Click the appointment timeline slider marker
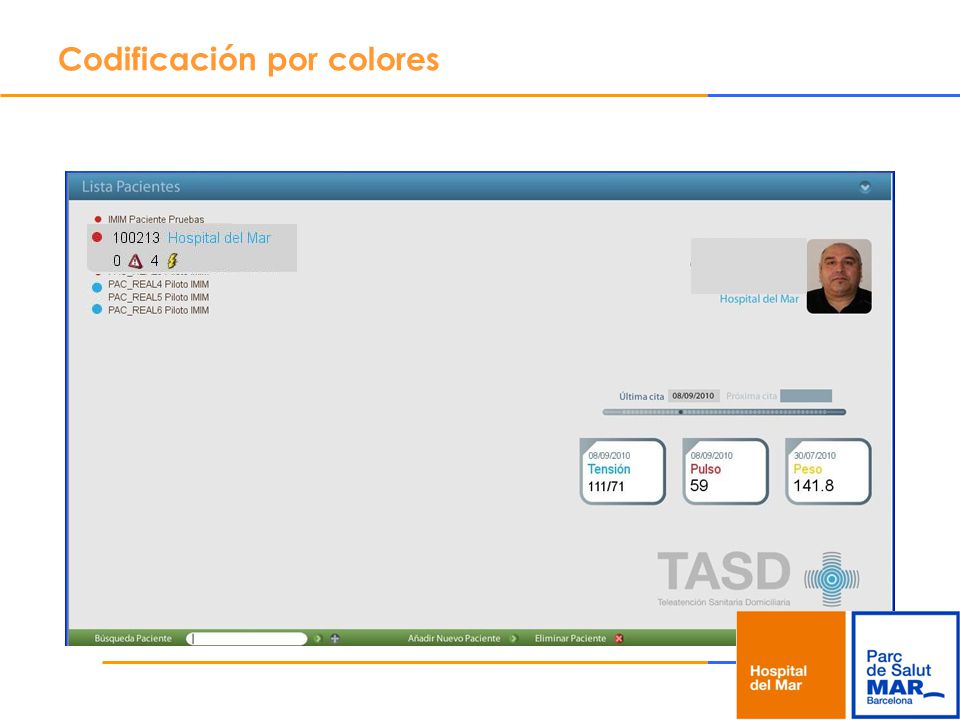Viewport: 960px width, 720px height. (x=681, y=412)
